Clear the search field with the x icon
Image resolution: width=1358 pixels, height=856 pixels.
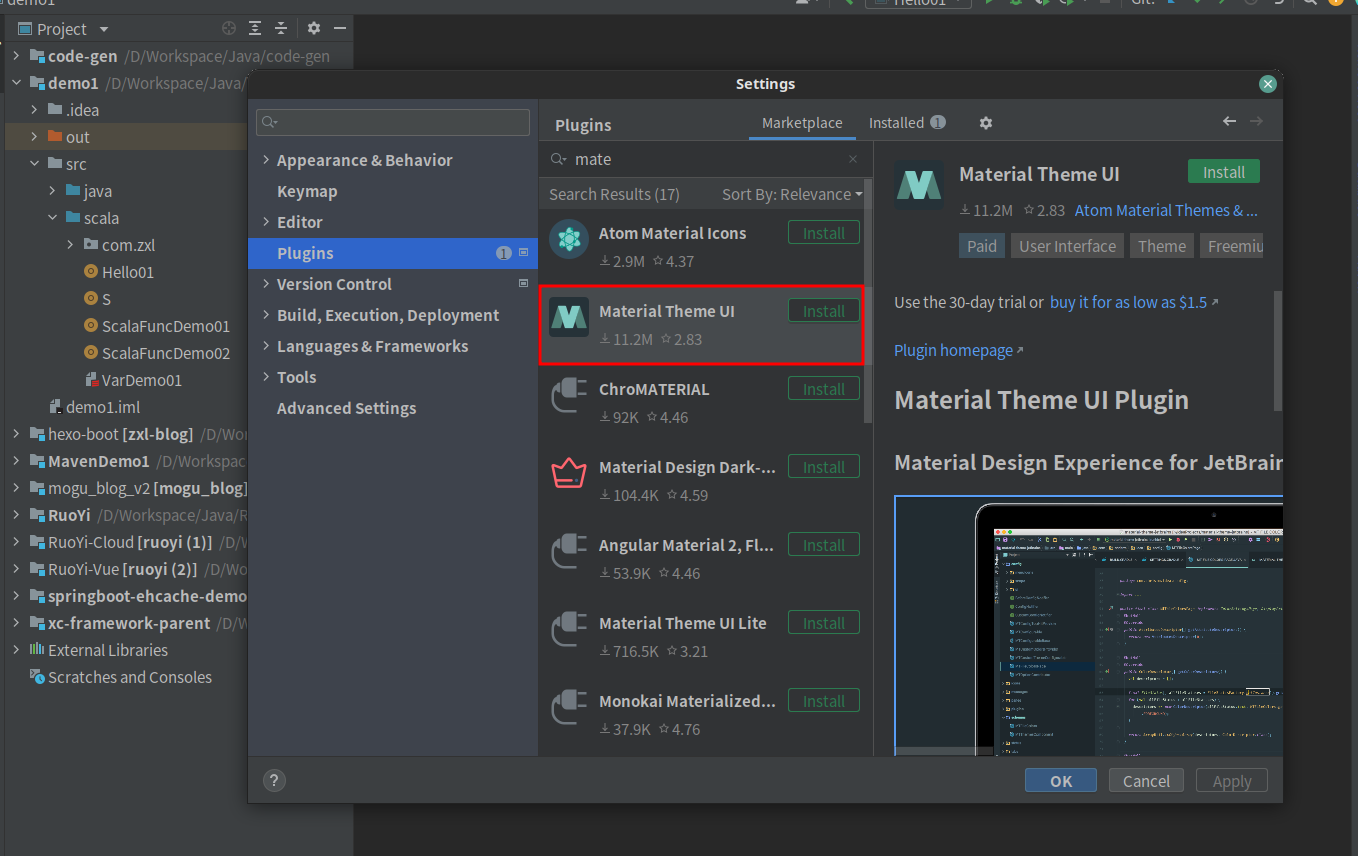853,159
